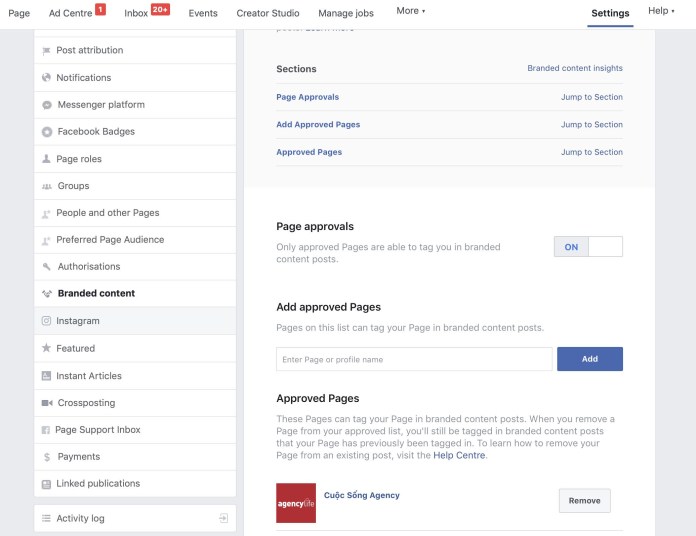This screenshot has height=536, width=696.
Task: Click the Page roles person icon
Action: (x=46, y=159)
